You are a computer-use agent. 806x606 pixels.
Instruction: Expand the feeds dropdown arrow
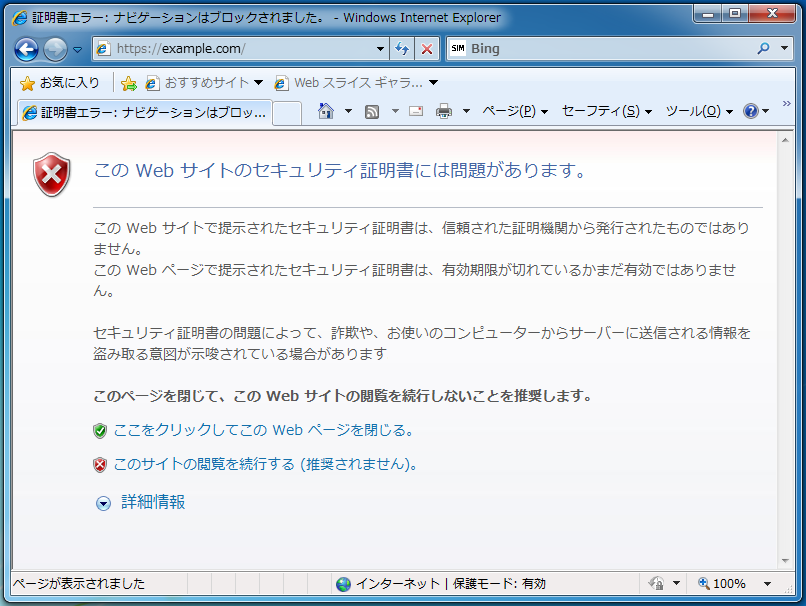395,111
